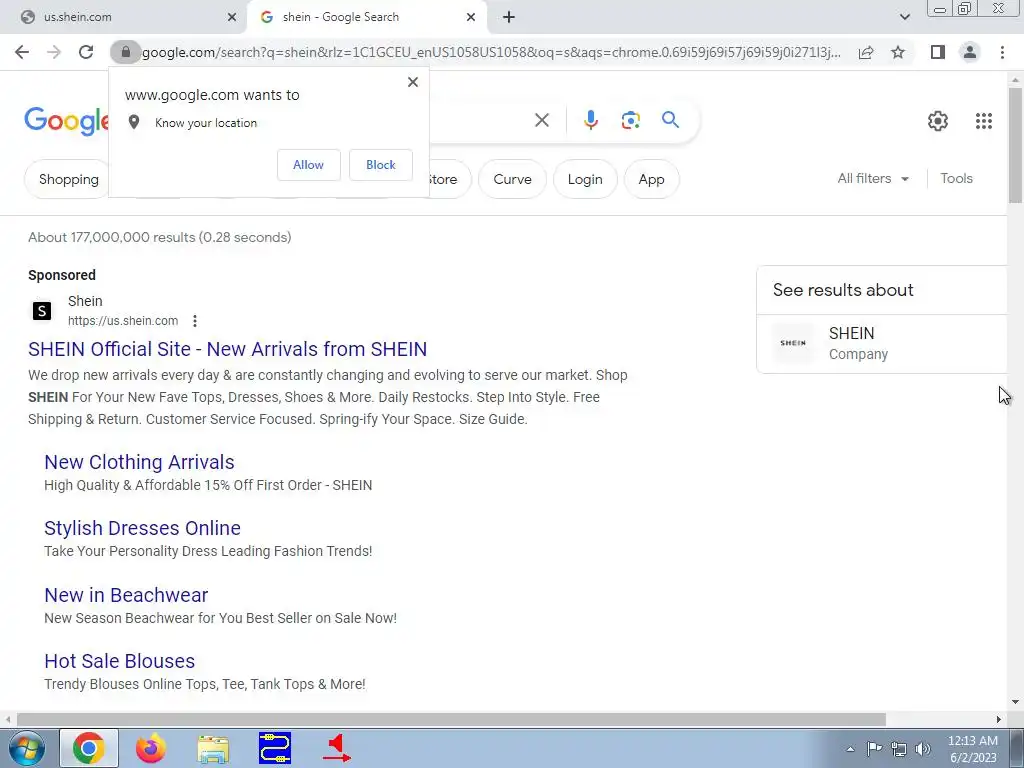1024x768 pixels.
Task: Select the Curve filter chip
Action: tap(512, 179)
